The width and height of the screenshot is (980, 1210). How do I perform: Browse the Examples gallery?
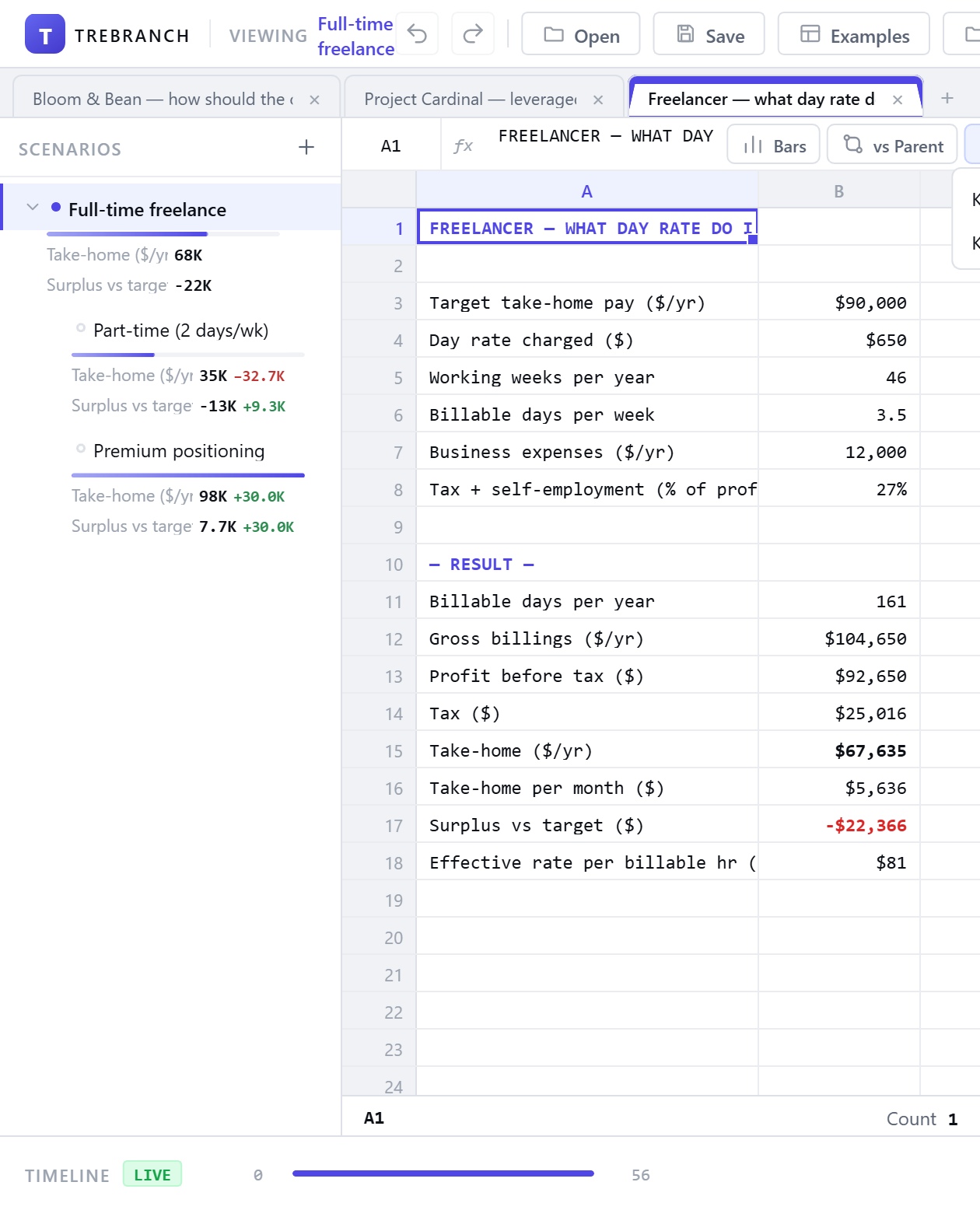pyautogui.click(x=854, y=33)
